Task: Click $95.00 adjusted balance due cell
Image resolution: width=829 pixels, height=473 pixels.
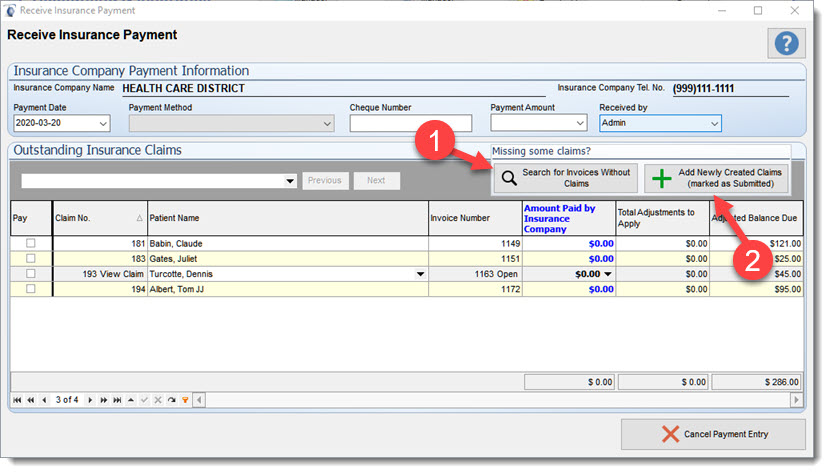Action: click(757, 289)
